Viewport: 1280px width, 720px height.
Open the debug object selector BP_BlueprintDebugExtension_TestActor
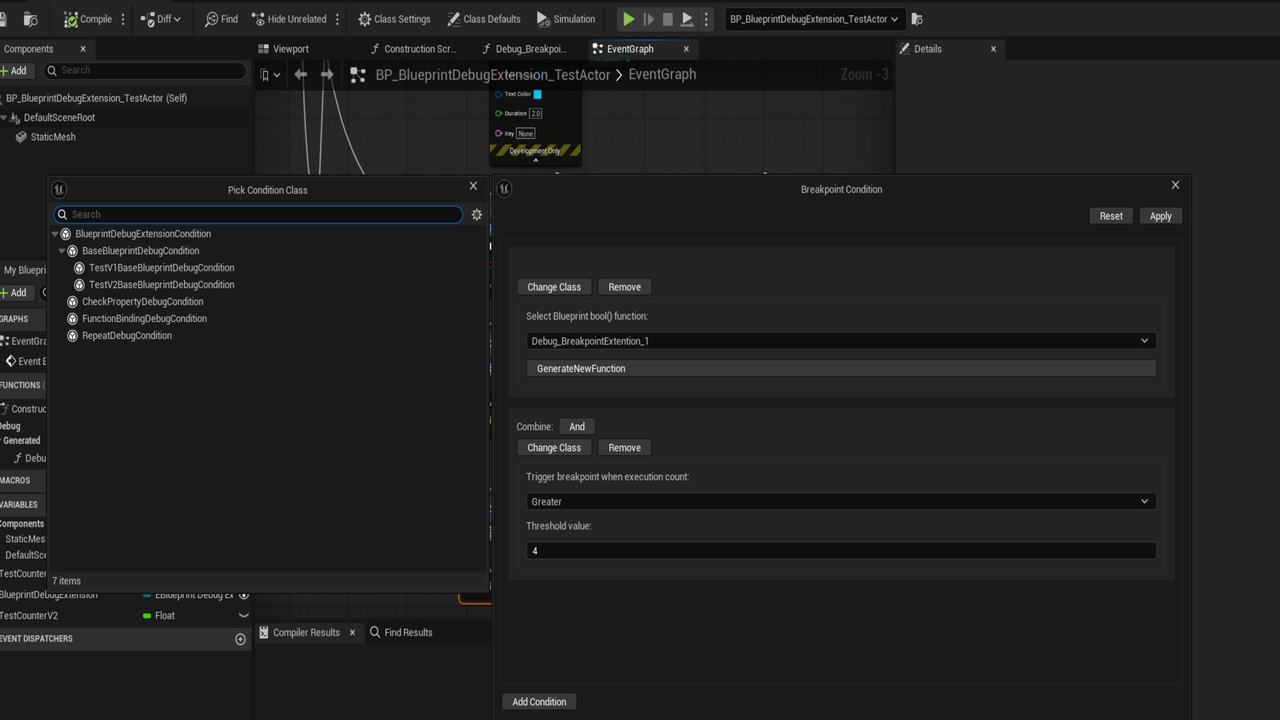[x=813, y=19]
